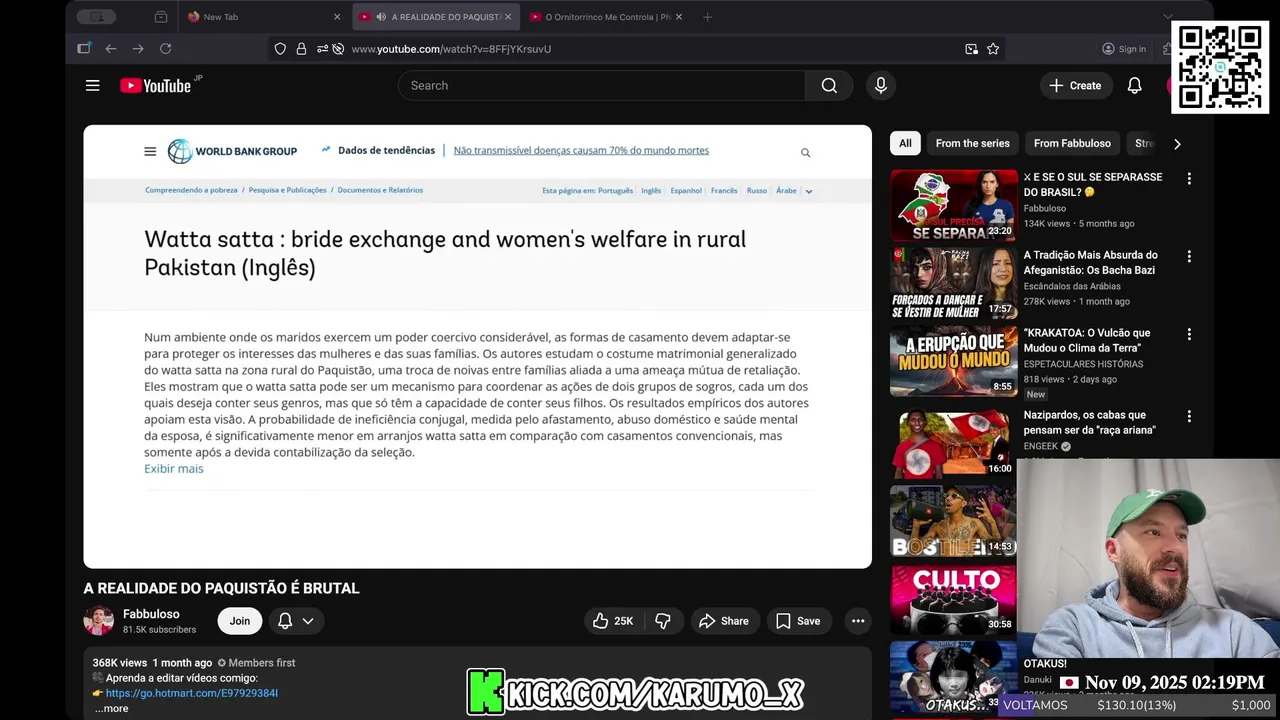Open A Tradição Mais Absurda do Afeganistão video title

[x=1091, y=262]
